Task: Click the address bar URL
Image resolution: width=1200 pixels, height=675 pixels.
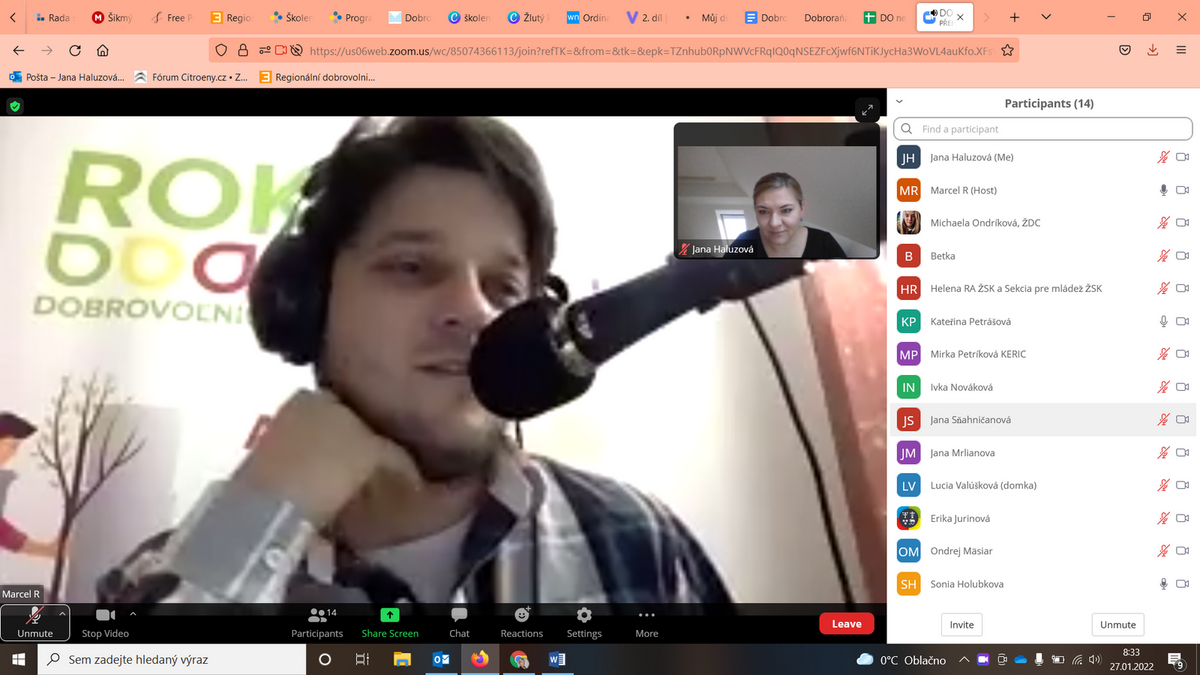Action: tap(650, 50)
